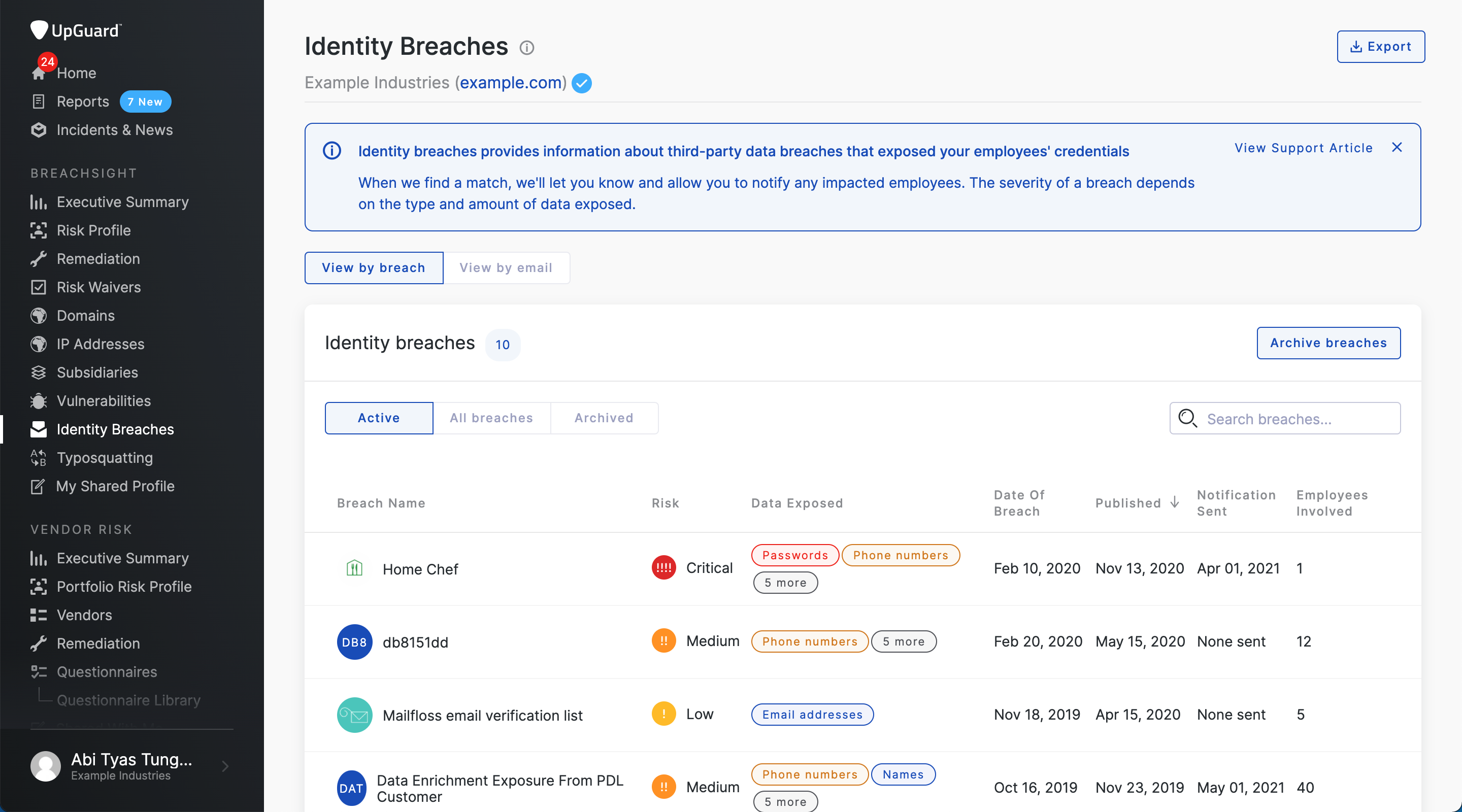Expand user account menu chevron
Image resolution: width=1462 pixels, height=812 pixels.
[x=225, y=767]
